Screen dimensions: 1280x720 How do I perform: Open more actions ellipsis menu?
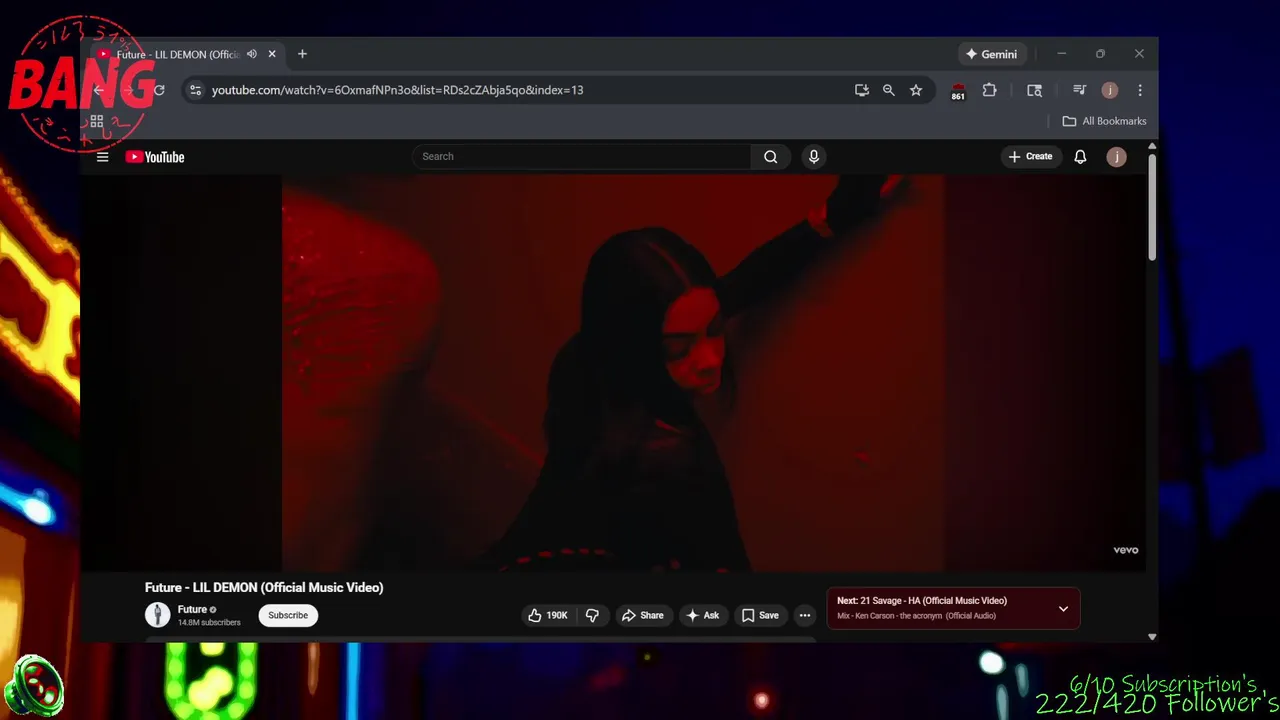[x=805, y=616]
